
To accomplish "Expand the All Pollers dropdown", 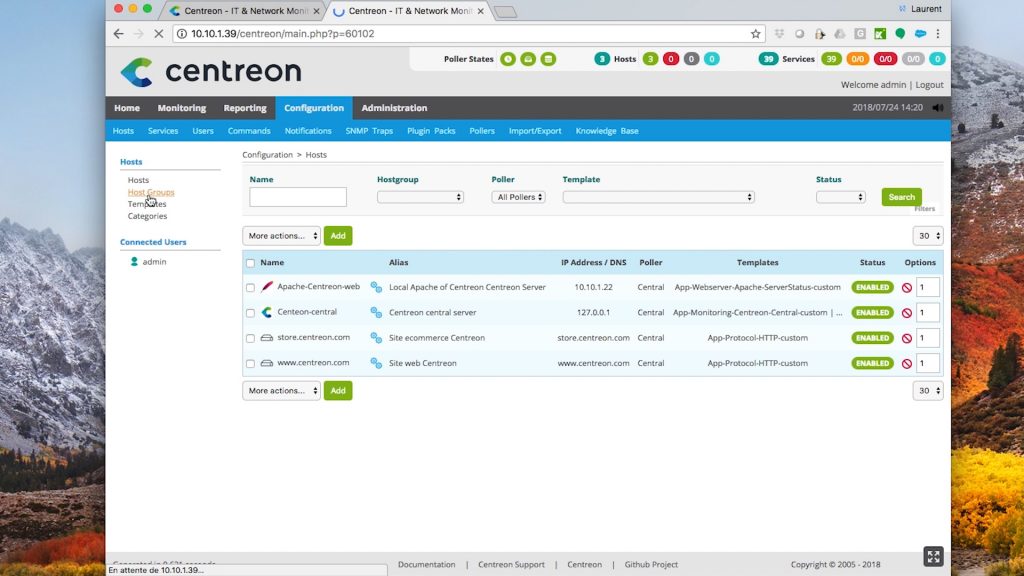I will coord(518,197).
